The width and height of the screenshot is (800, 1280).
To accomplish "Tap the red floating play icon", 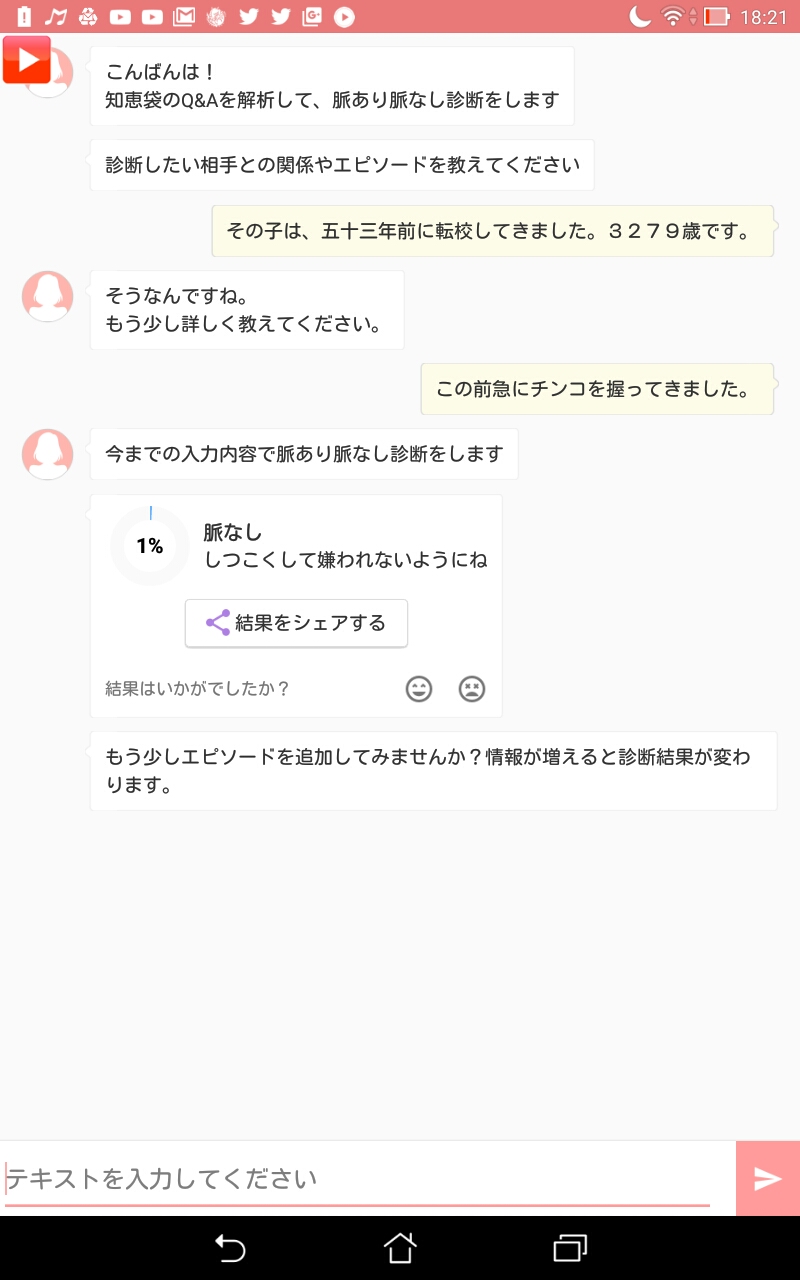I will pos(26,60).
